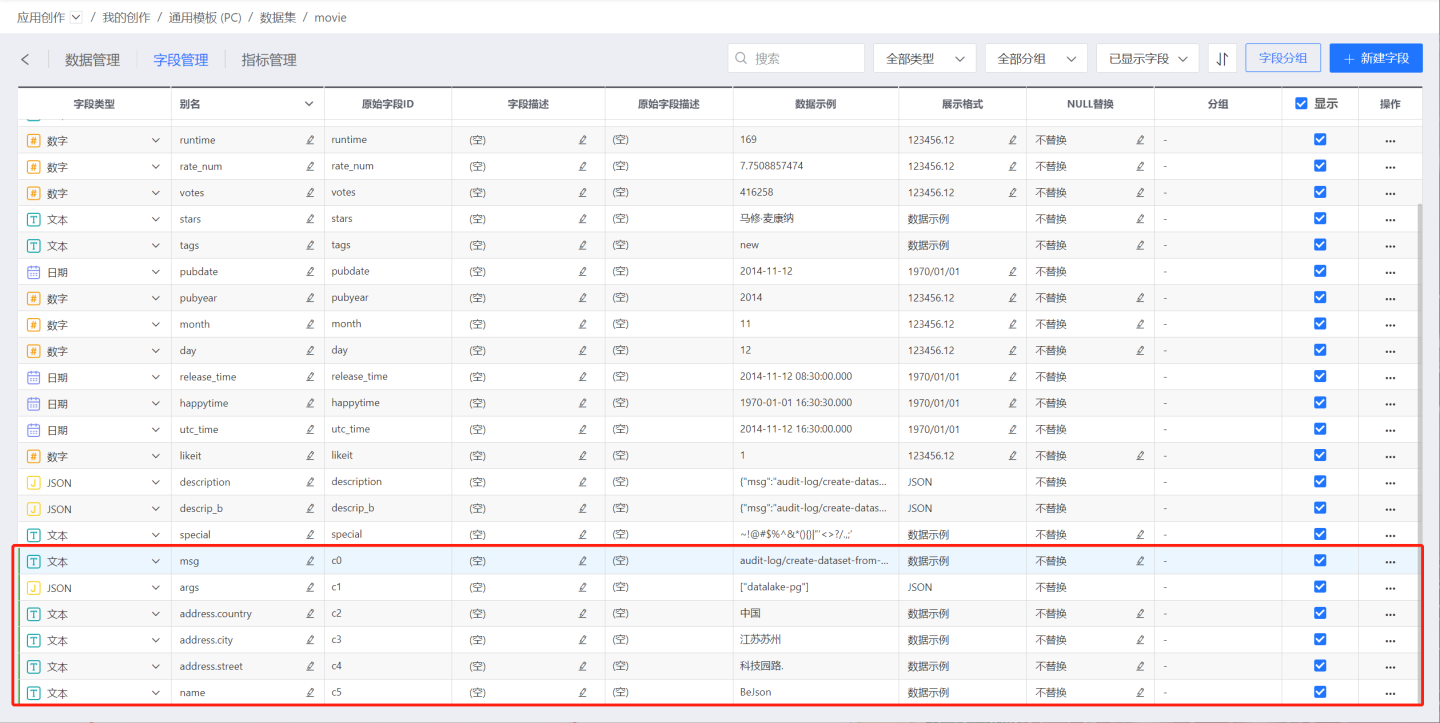Open field type dropdown for args row
1440x723 pixels.
pos(155,588)
